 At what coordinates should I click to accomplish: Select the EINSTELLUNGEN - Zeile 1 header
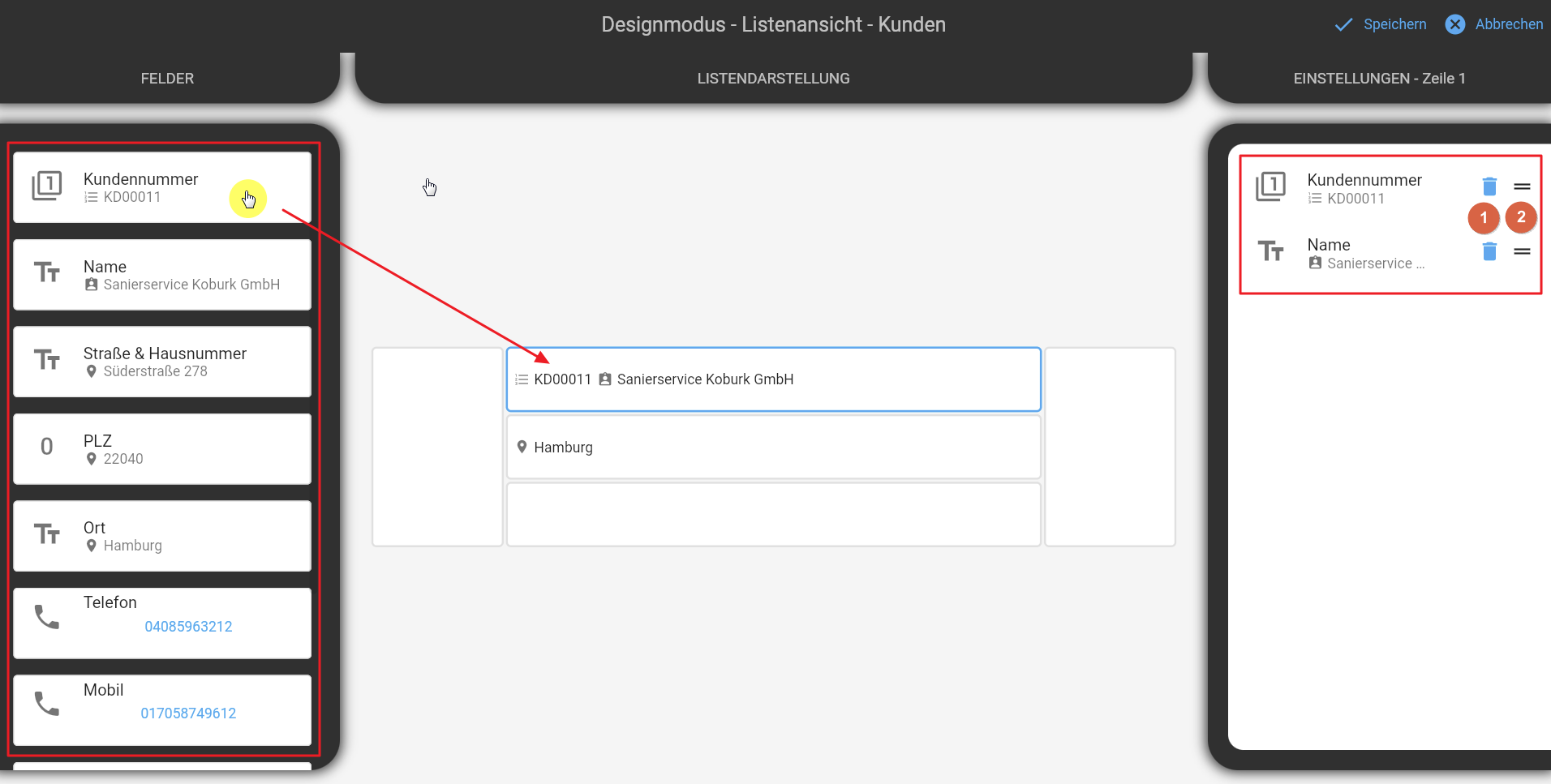[x=1379, y=79]
